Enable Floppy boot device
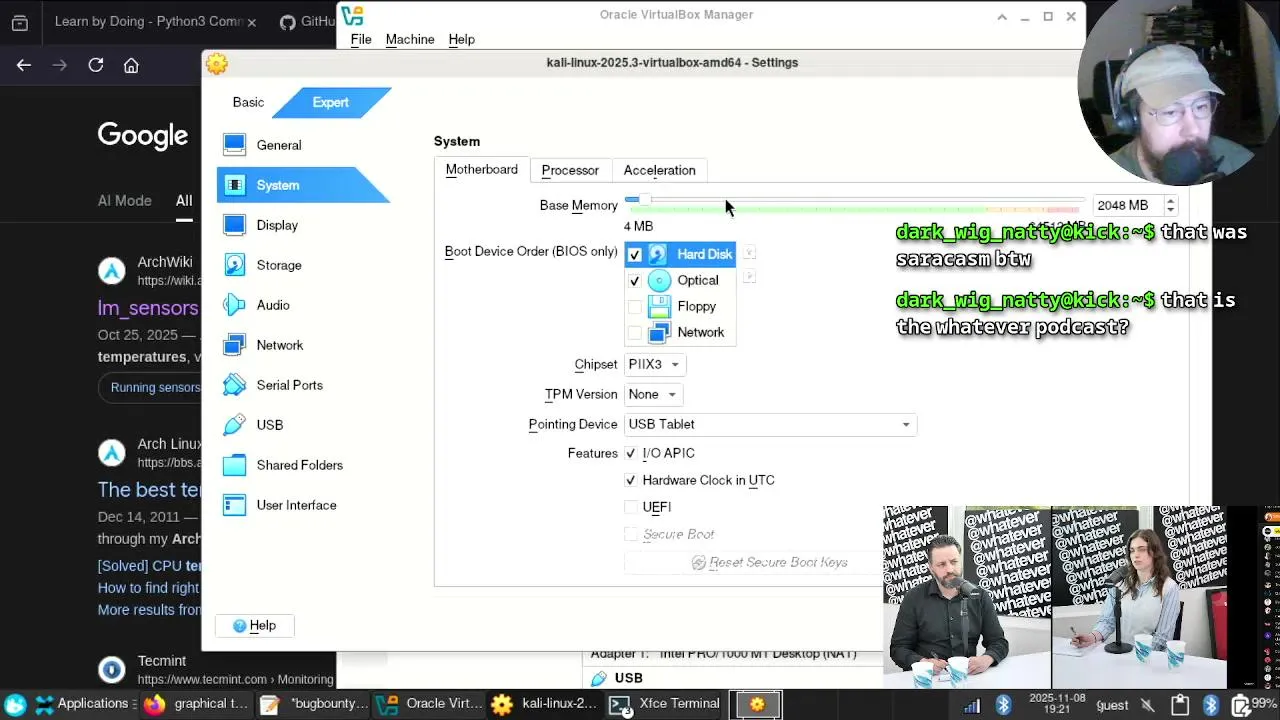 [634, 307]
